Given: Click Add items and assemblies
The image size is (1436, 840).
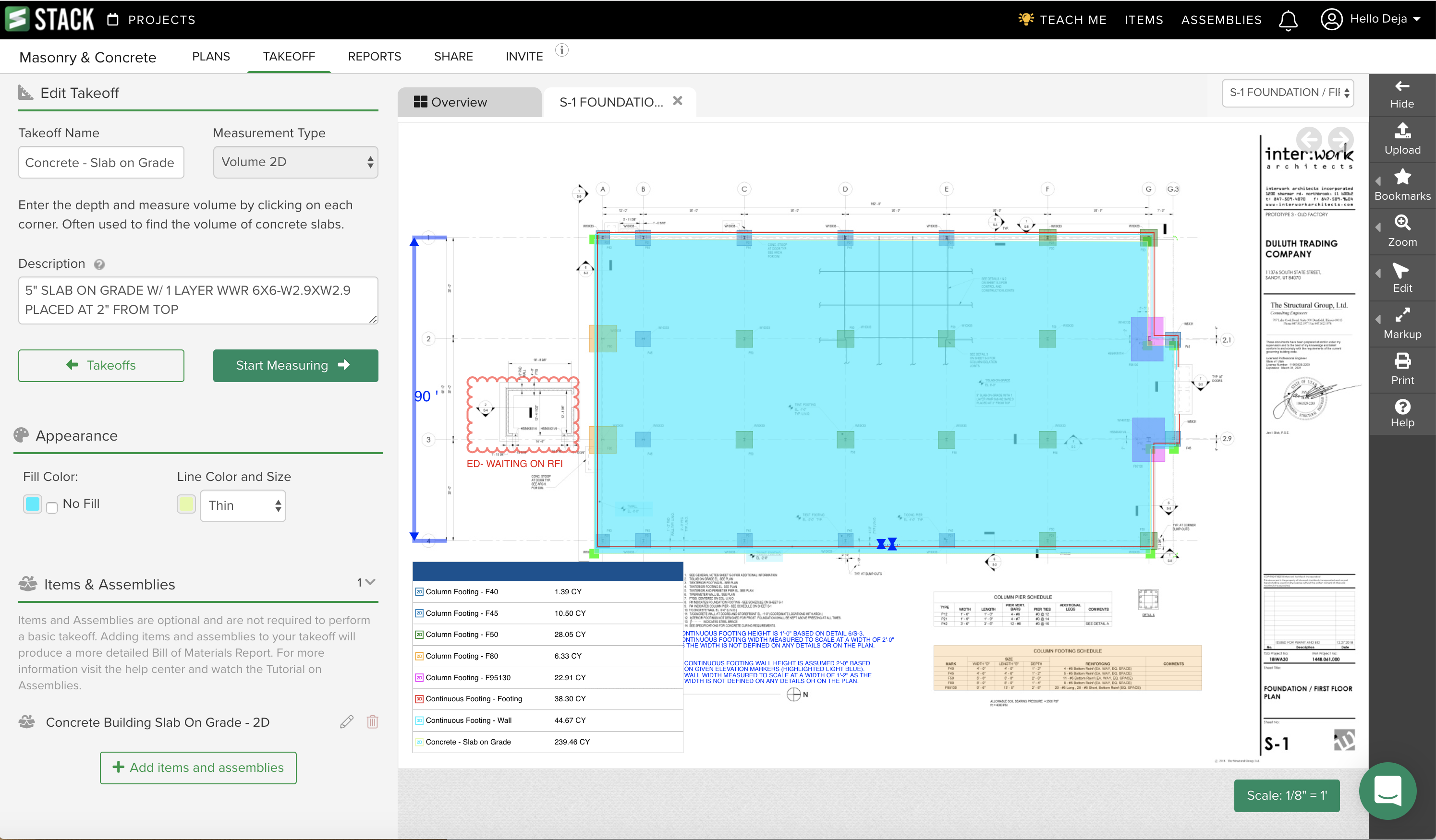Looking at the screenshot, I should click(198, 767).
